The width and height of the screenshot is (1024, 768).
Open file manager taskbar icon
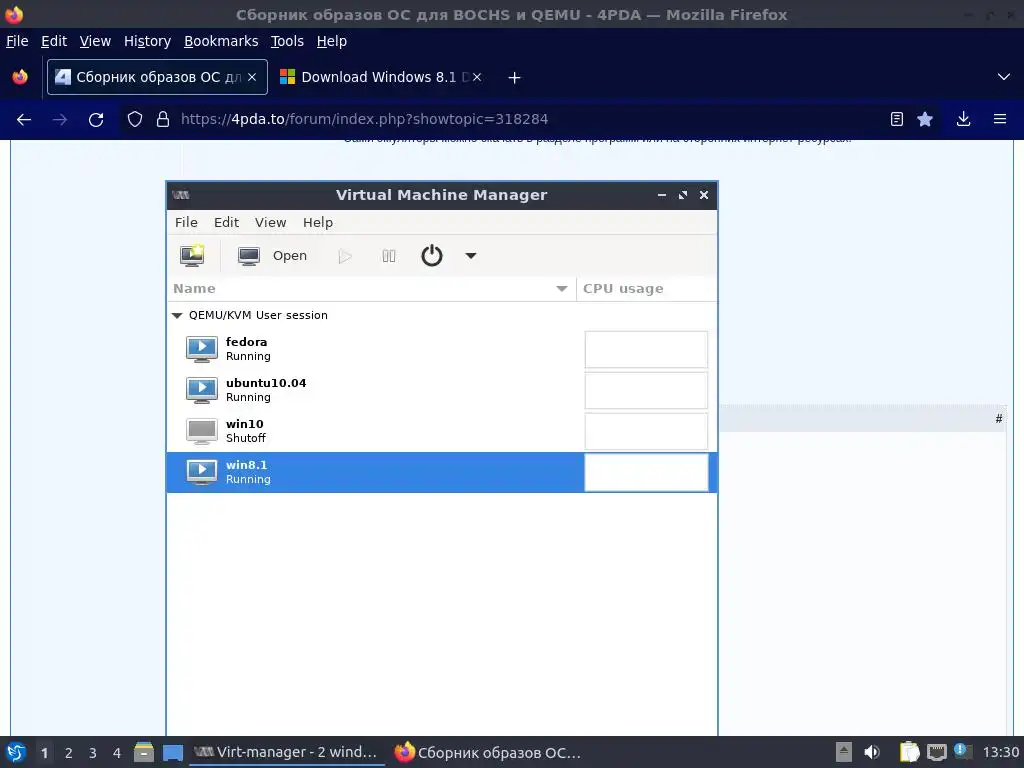tap(144, 752)
